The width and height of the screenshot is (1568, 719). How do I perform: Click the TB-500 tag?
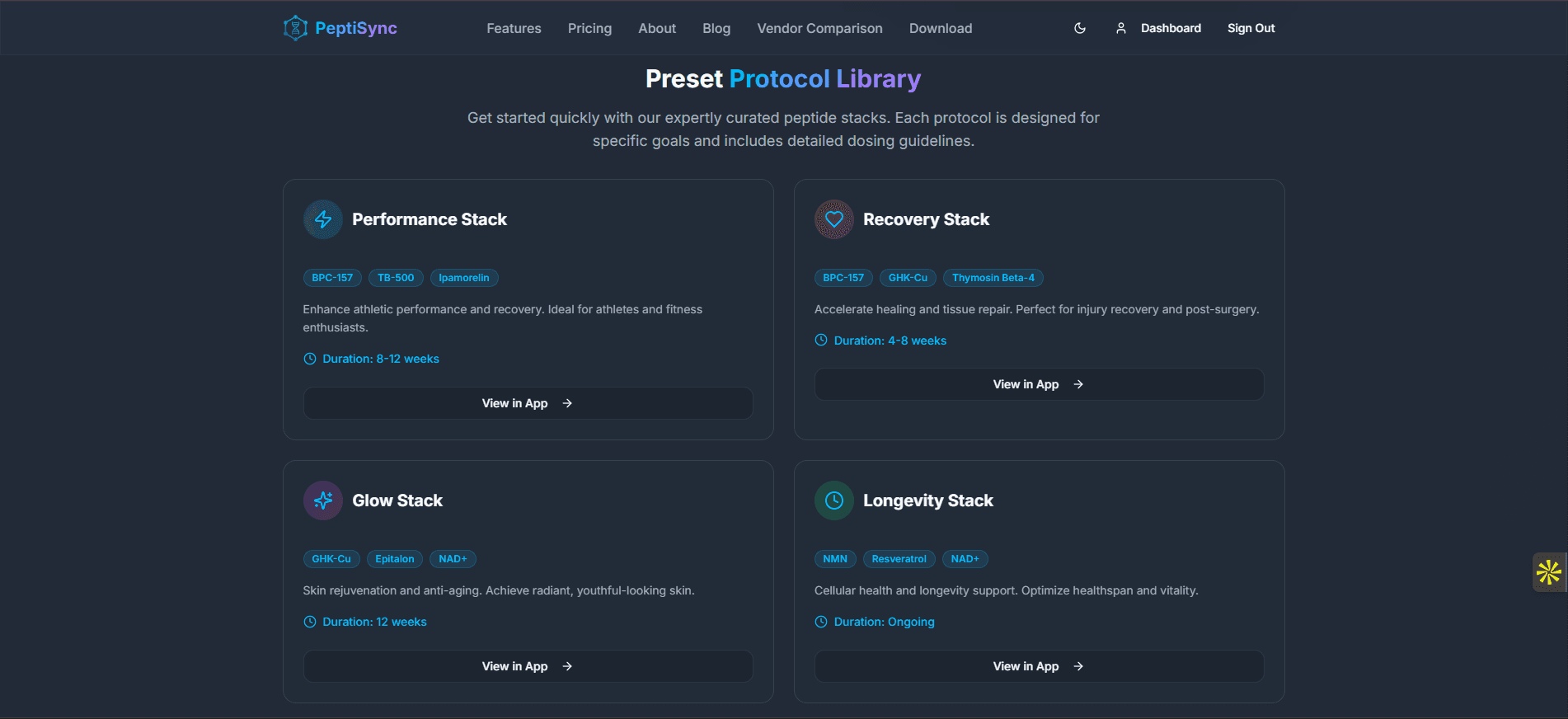pos(396,278)
